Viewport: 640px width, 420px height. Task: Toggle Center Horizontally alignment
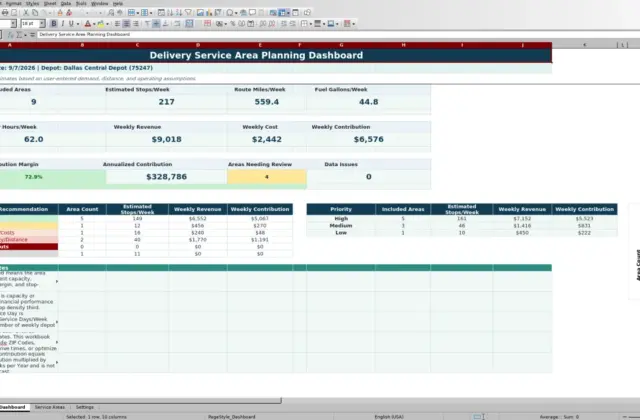127,24
